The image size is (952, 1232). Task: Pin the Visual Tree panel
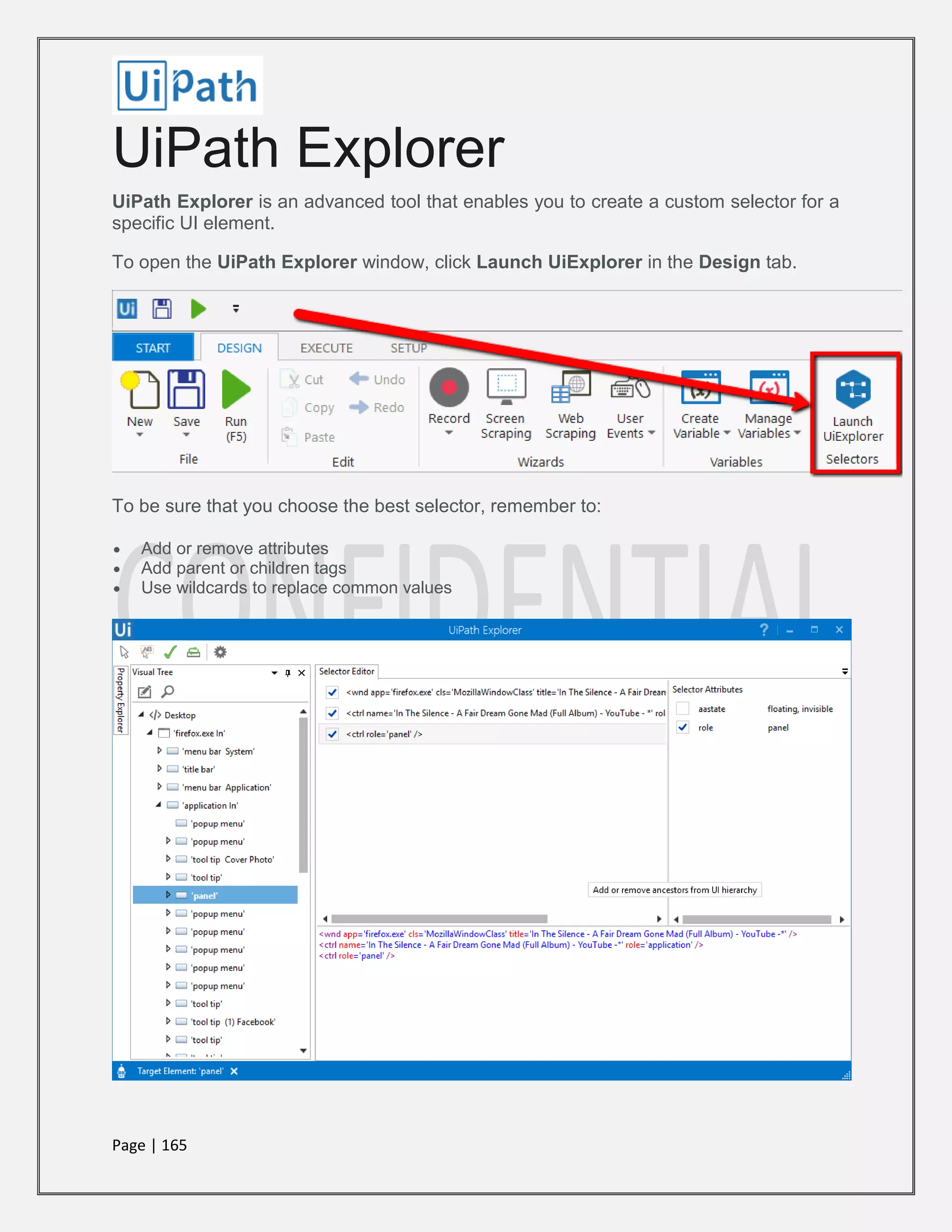(288, 672)
